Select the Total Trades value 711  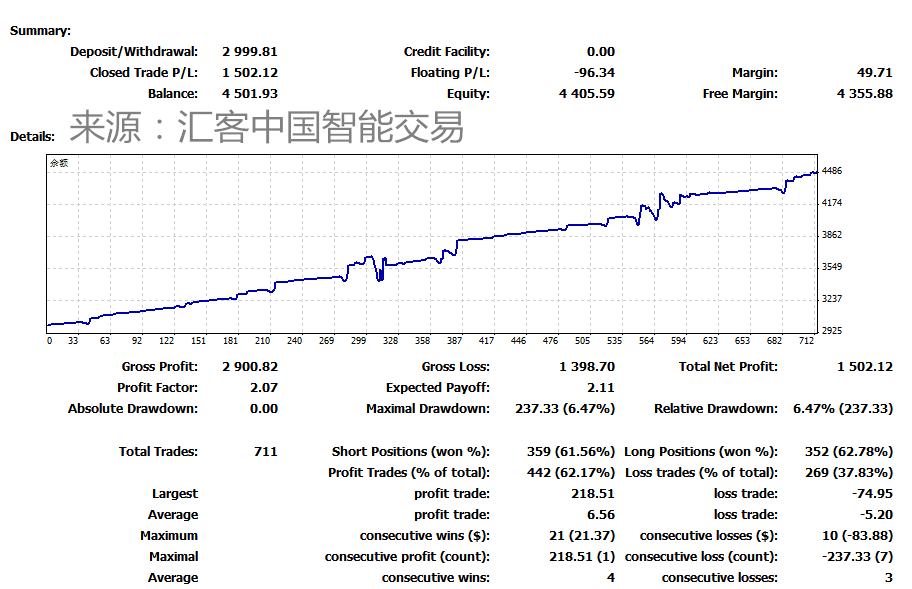tap(266, 452)
